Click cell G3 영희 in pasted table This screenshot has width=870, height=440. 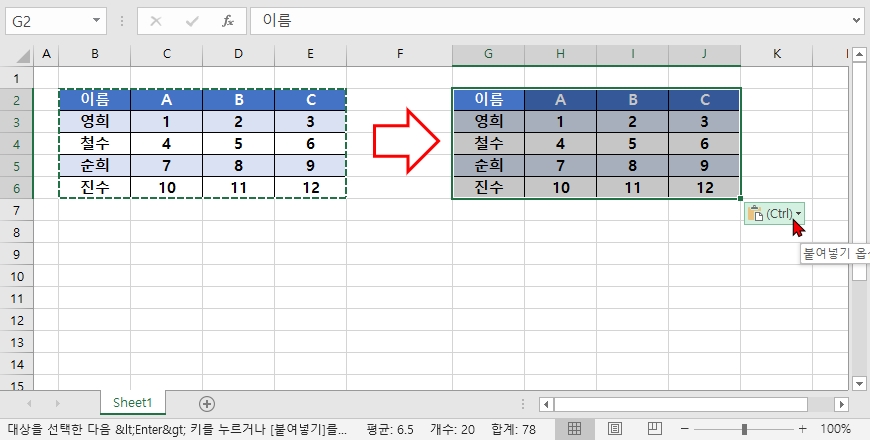coord(488,122)
